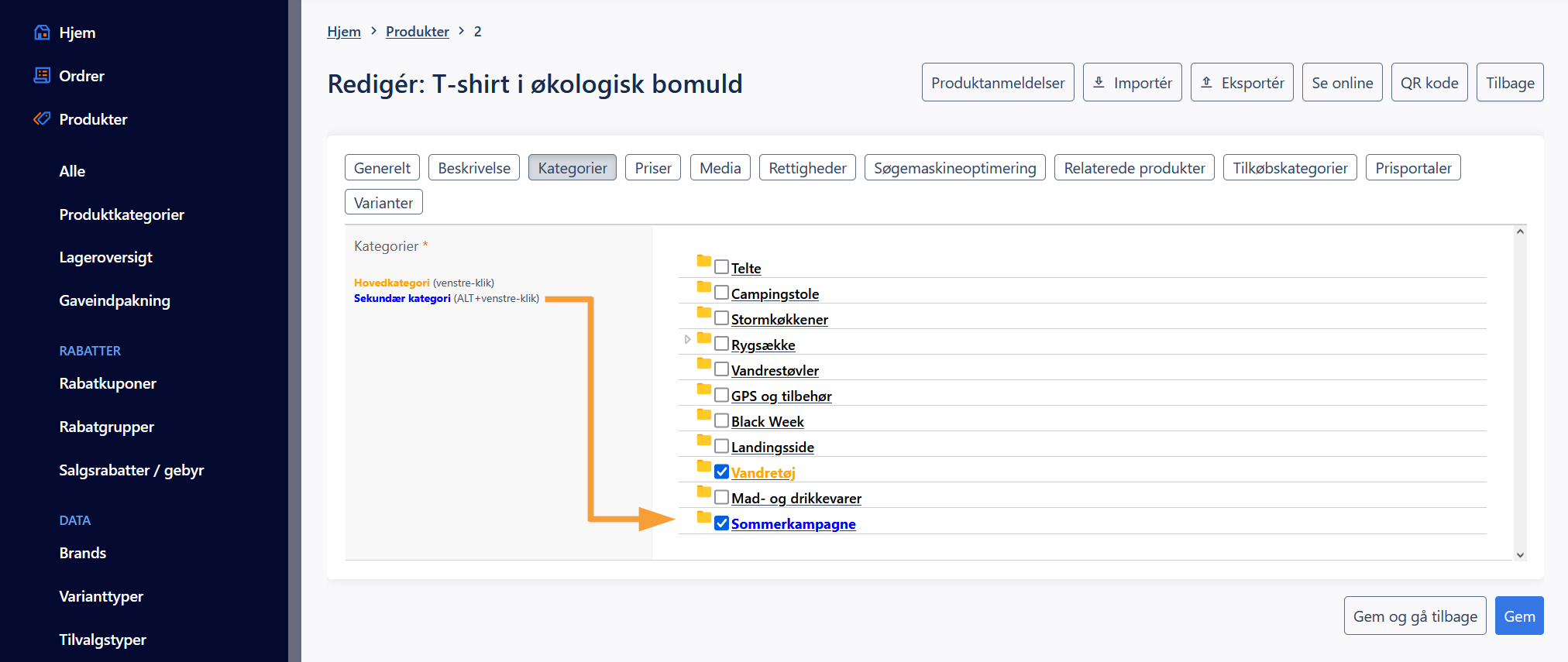Expand the Rygsække category tree node
The height and width of the screenshot is (662, 1568).
[x=687, y=339]
